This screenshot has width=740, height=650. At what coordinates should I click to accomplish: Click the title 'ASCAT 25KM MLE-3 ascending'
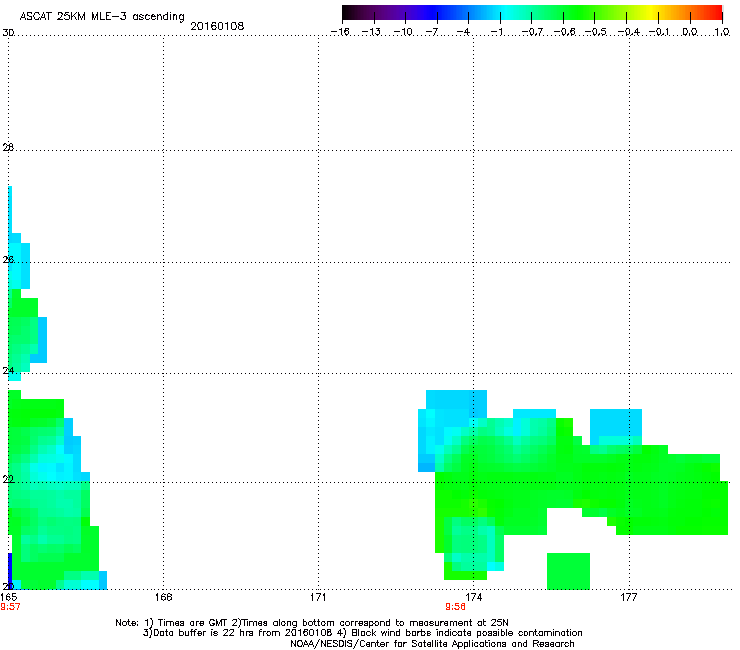click(x=102, y=17)
